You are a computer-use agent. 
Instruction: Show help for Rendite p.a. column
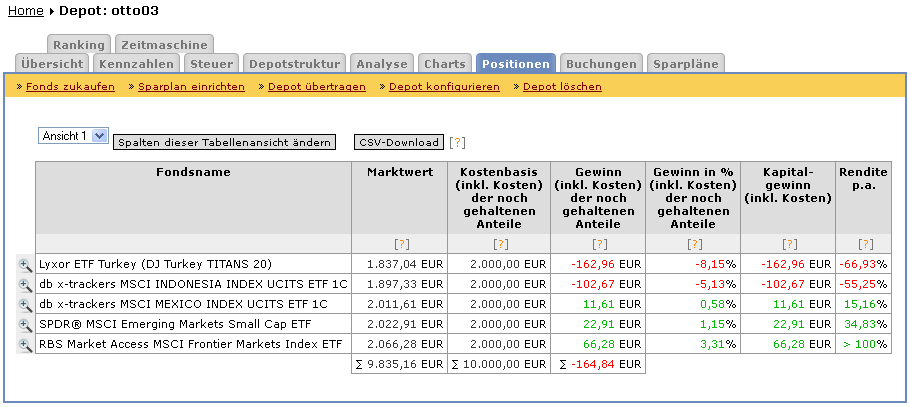click(866, 244)
